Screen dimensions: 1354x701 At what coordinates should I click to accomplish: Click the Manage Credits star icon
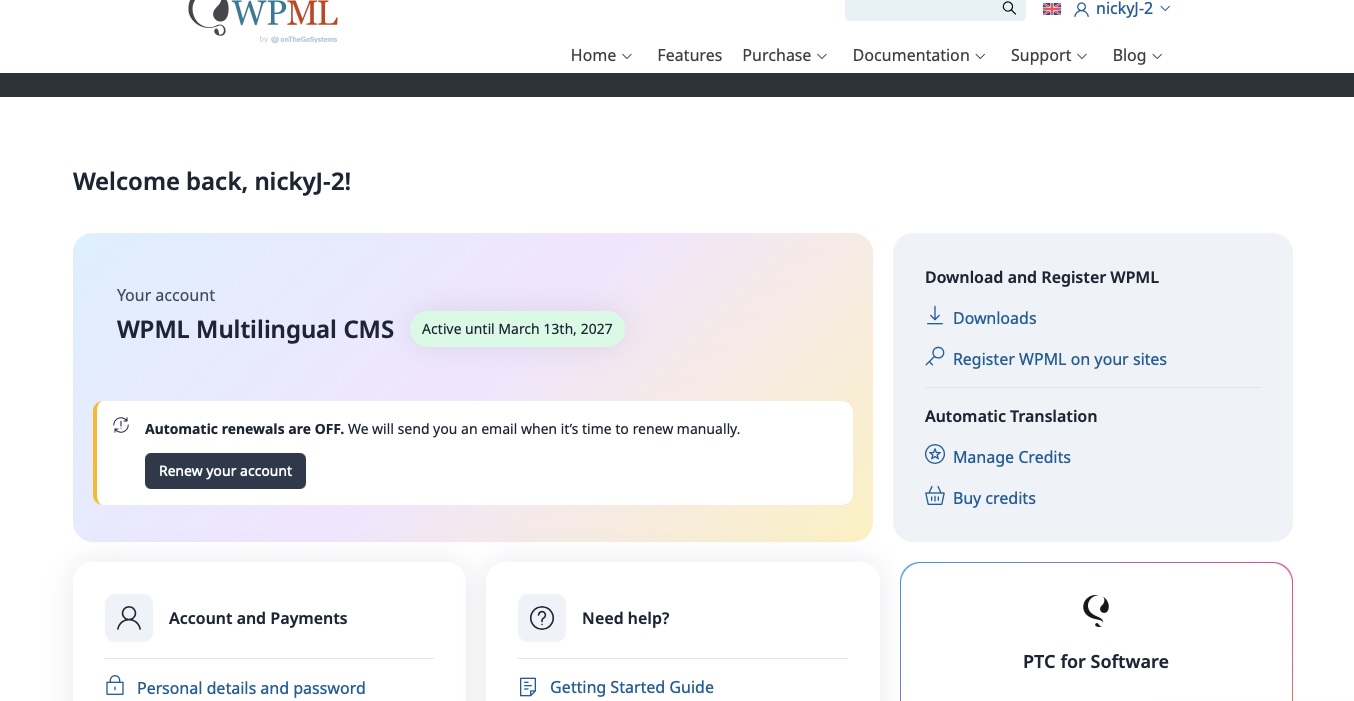(x=935, y=456)
